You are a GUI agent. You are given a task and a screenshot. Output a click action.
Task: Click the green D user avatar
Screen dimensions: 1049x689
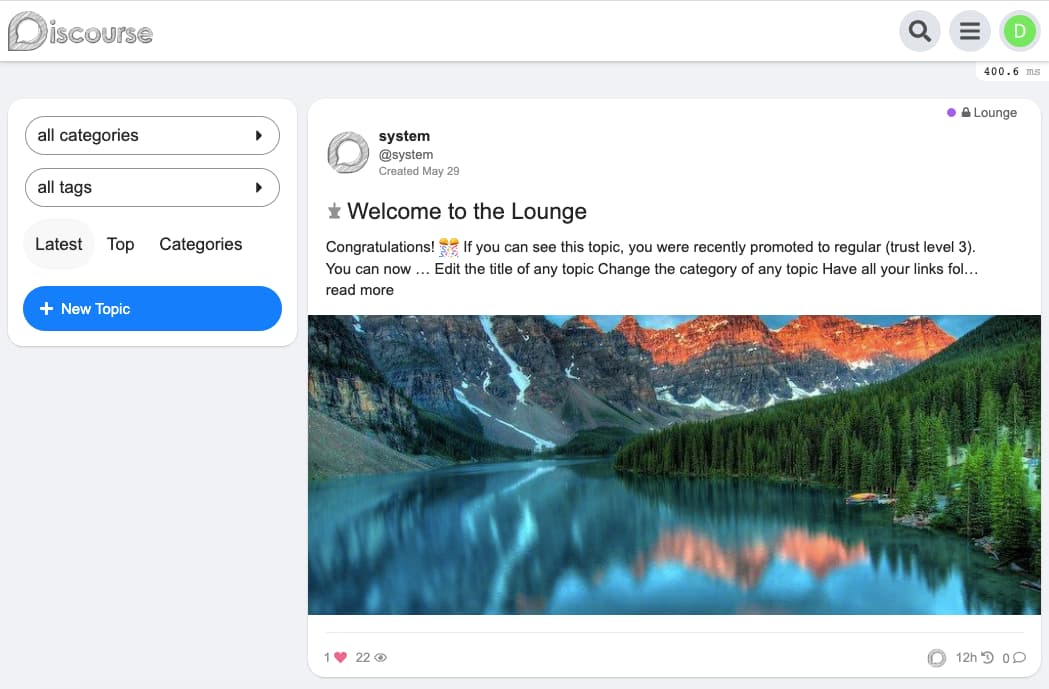click(1019, 31)
